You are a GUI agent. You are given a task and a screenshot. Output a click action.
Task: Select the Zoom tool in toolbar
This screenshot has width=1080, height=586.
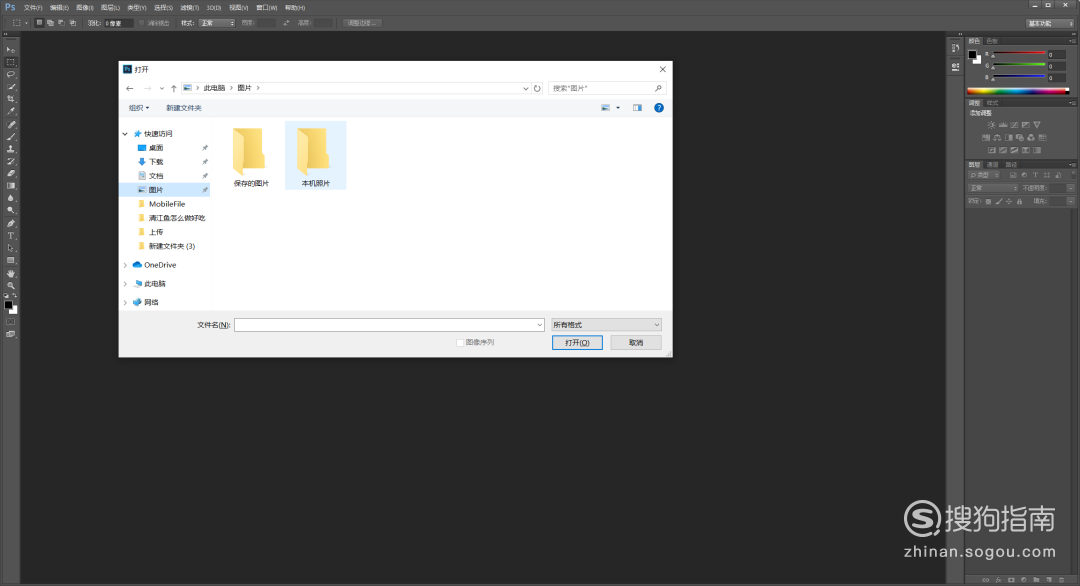pyautogui.click(x=10, y=285)
